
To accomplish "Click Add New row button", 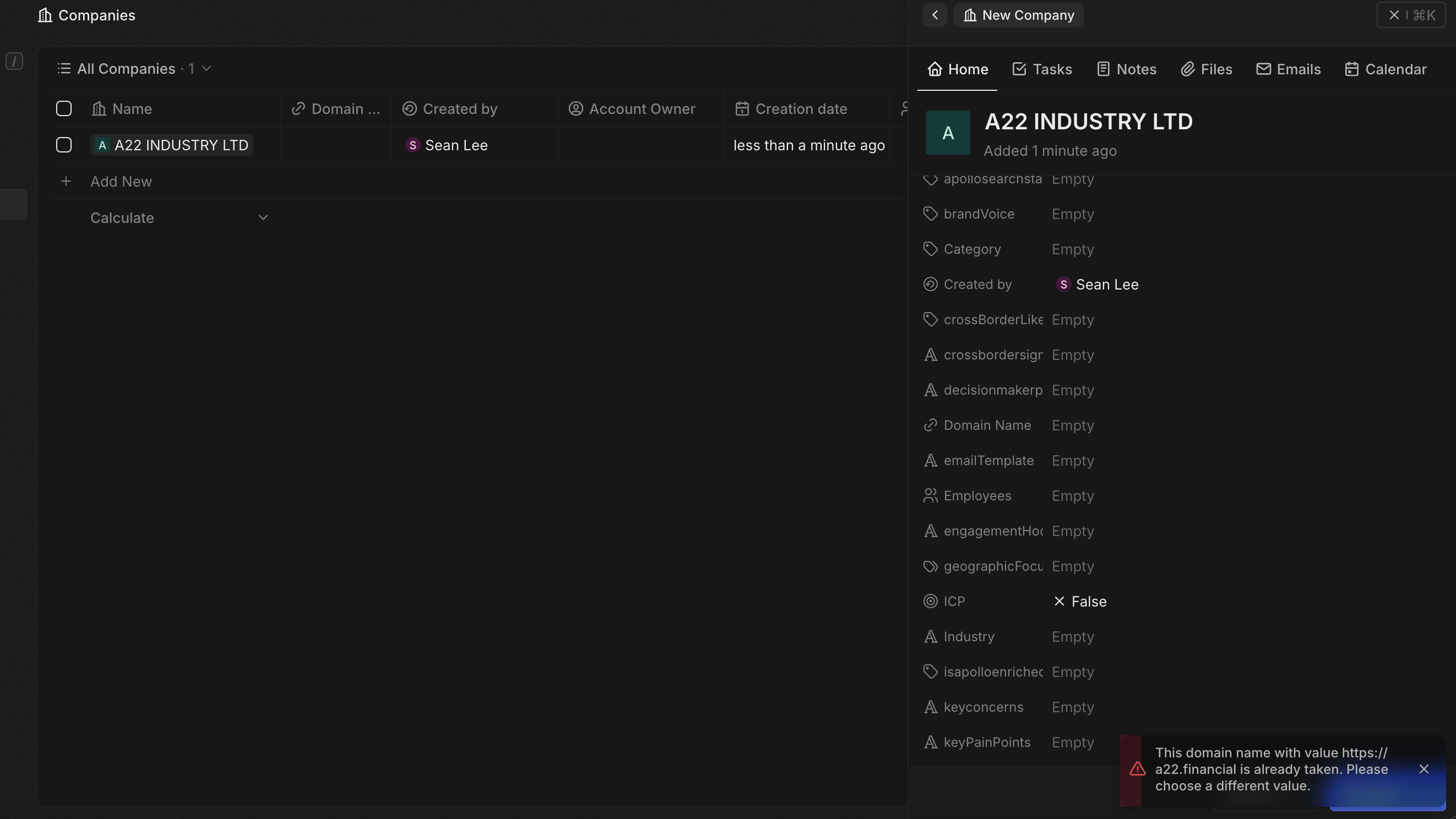I will click(121, 181).
